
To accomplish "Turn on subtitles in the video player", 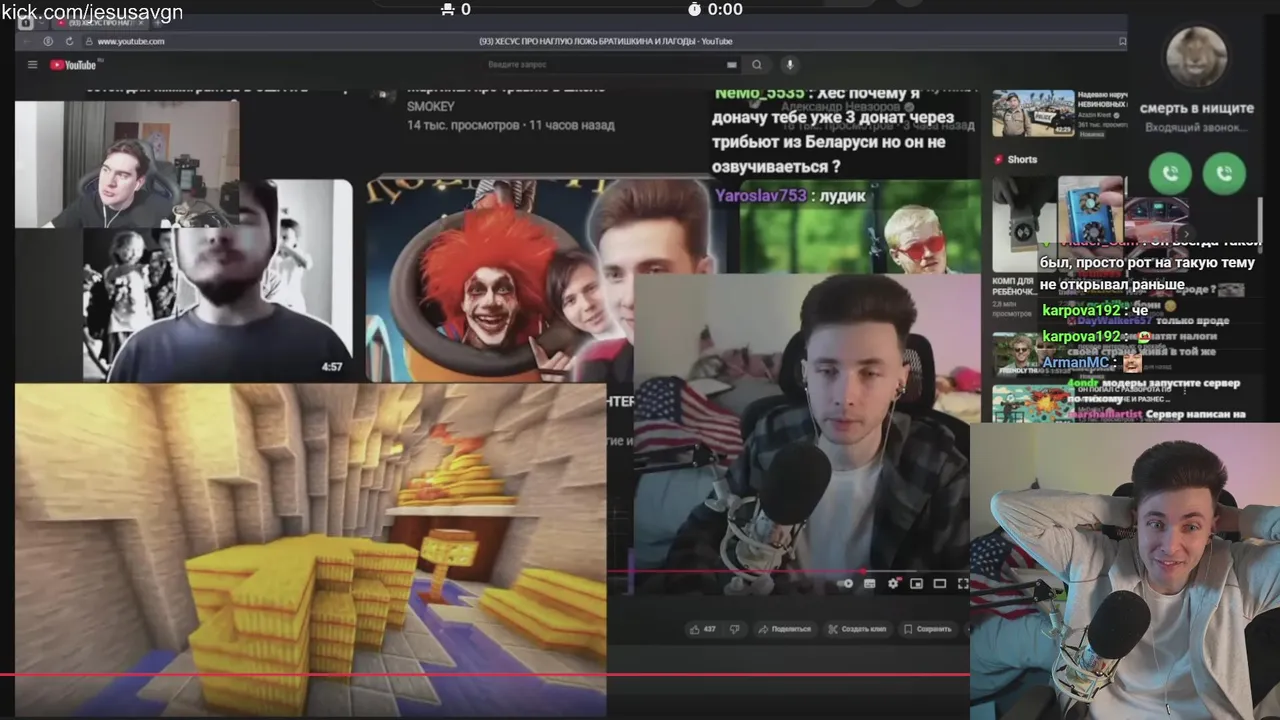I will [869, 583].
